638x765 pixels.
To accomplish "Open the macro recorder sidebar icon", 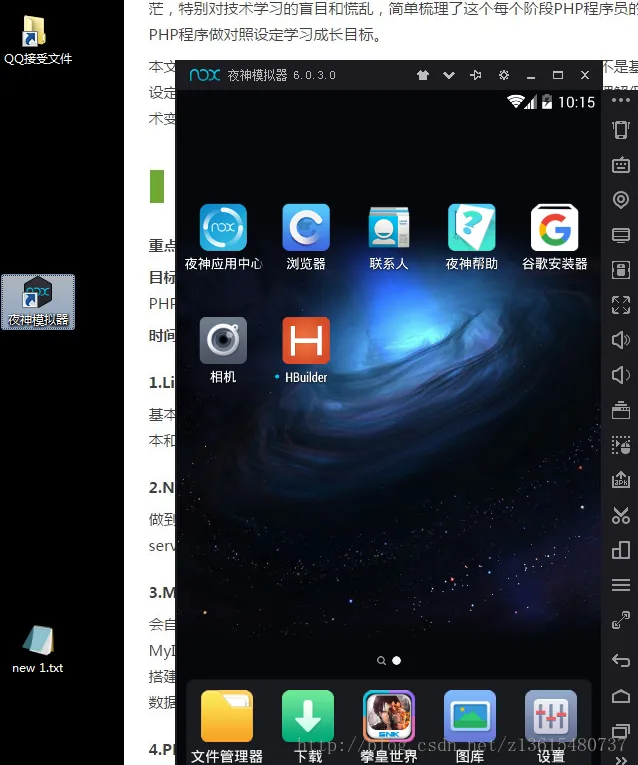I will click(x=621, y=445).
